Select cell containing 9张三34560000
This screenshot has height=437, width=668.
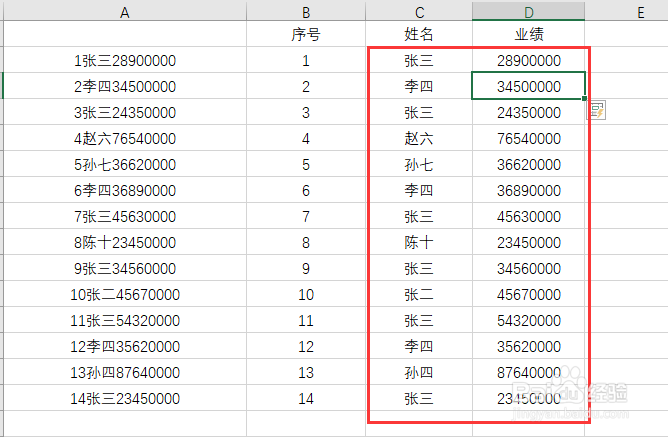[125, 268]
